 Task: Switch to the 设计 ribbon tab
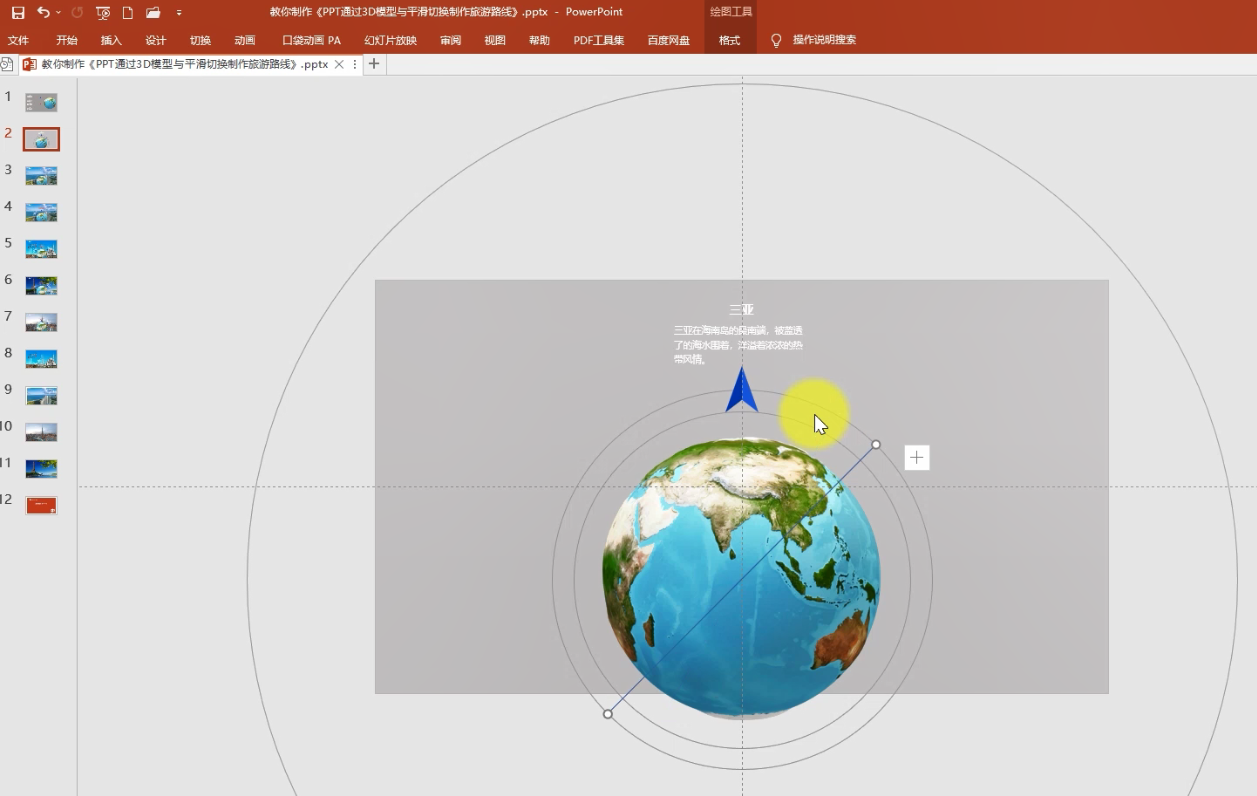click(x=156, y=40)
